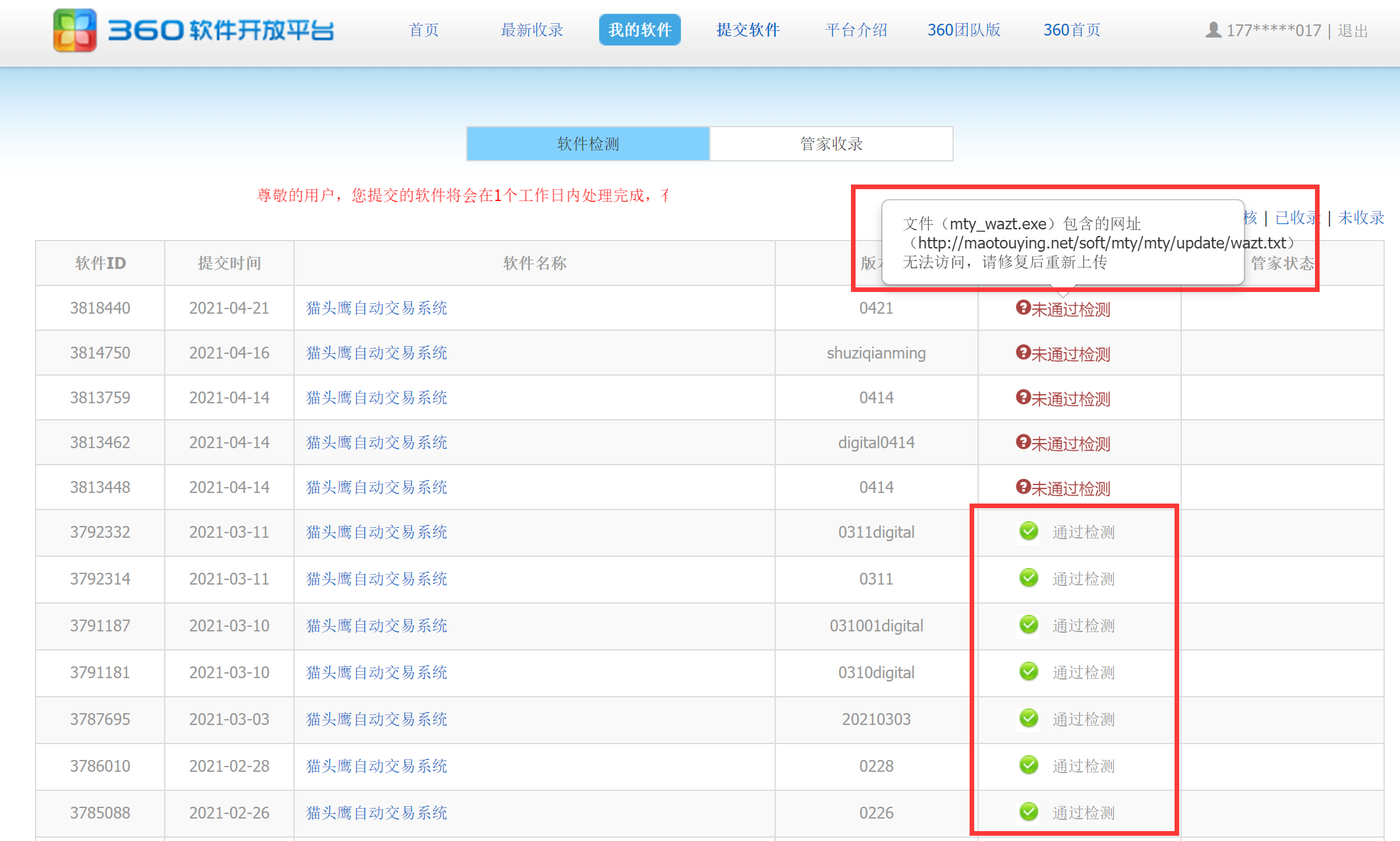Click green check icon for version 0228
Image resolution: width=1400 pixels, height=841 pixels.
point(1028,765)
